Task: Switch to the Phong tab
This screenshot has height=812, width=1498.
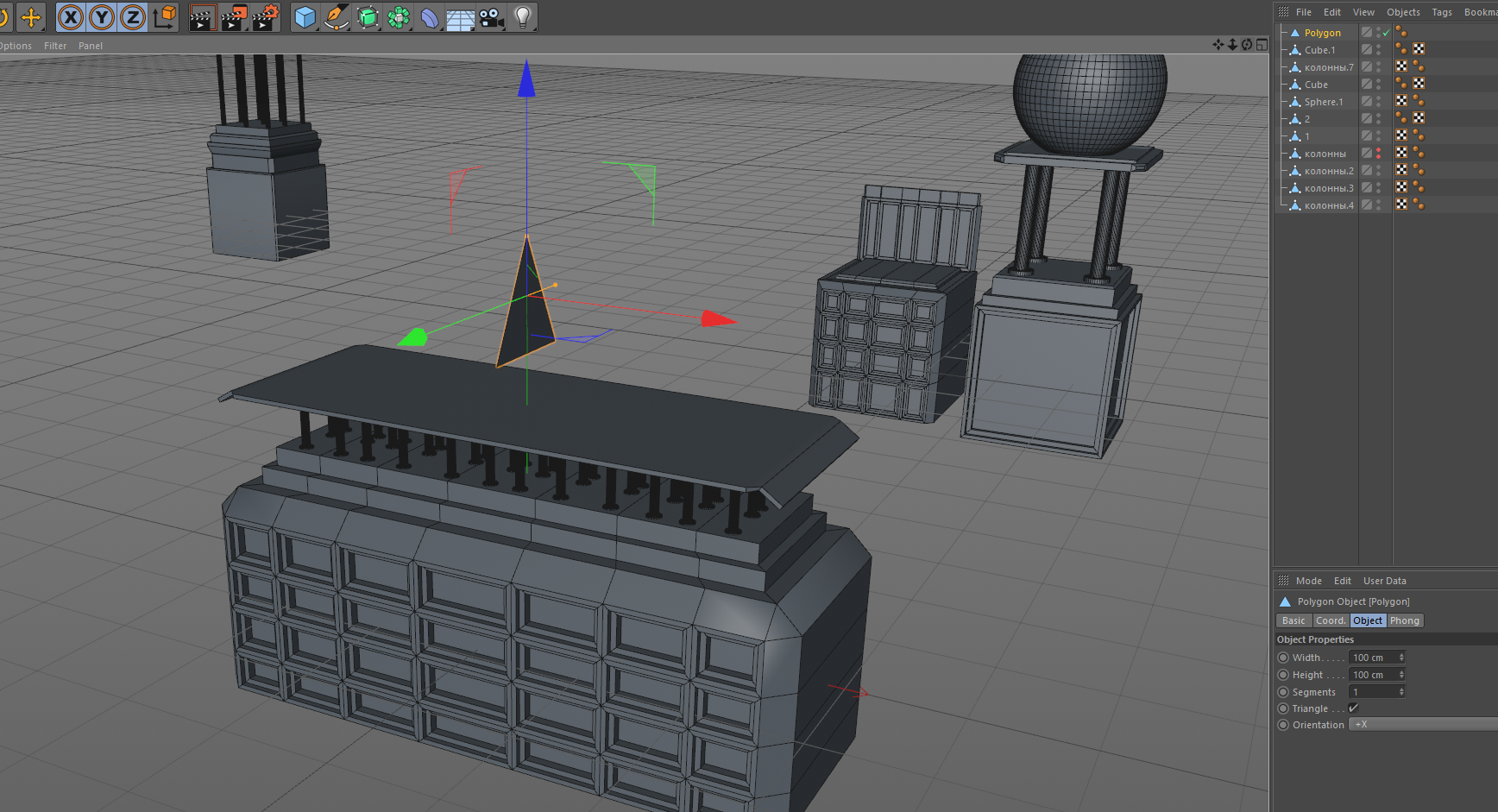Action: pos(1405,620)
